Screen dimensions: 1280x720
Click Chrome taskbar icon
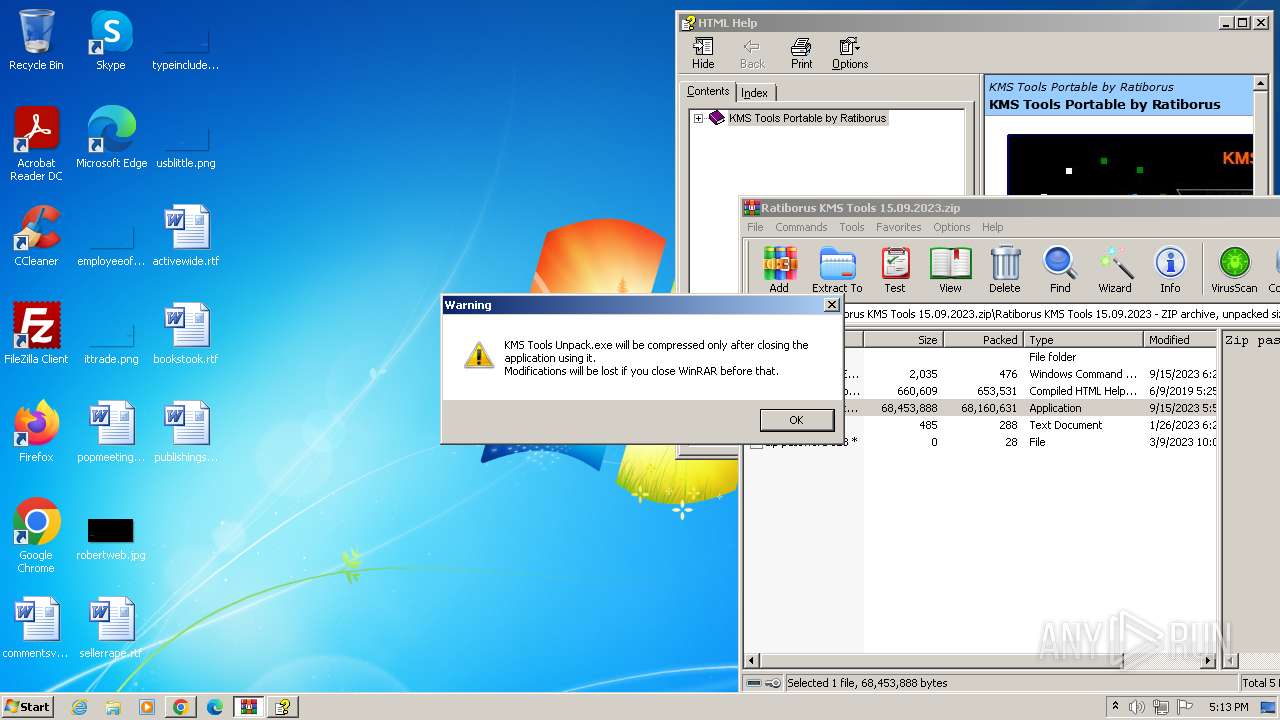pyautogui.click(x=180, y=707)
